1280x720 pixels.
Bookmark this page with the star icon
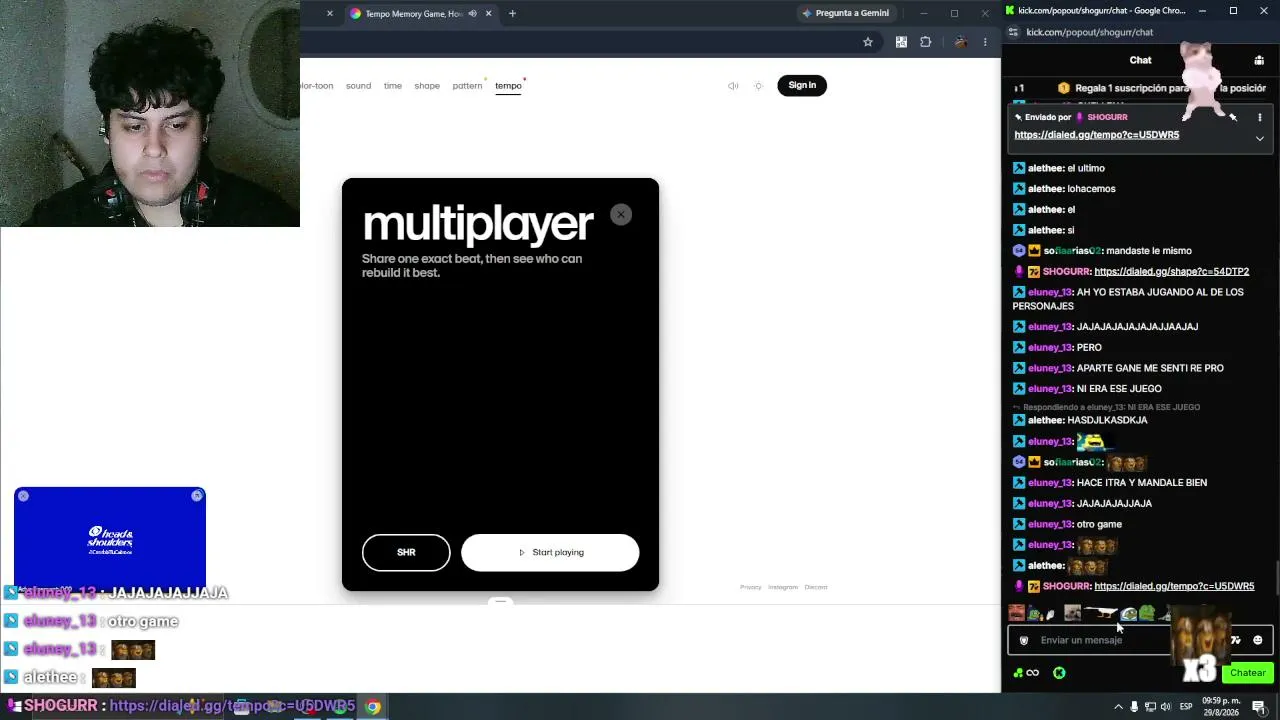click(868, 42)
